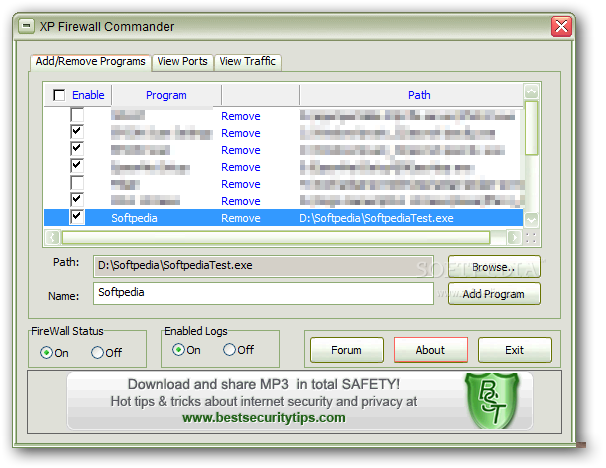Click the Download and share MP3 banner text
Viewport: 606px width, 468px height.
pyautogui.click(x=264, y=384)
